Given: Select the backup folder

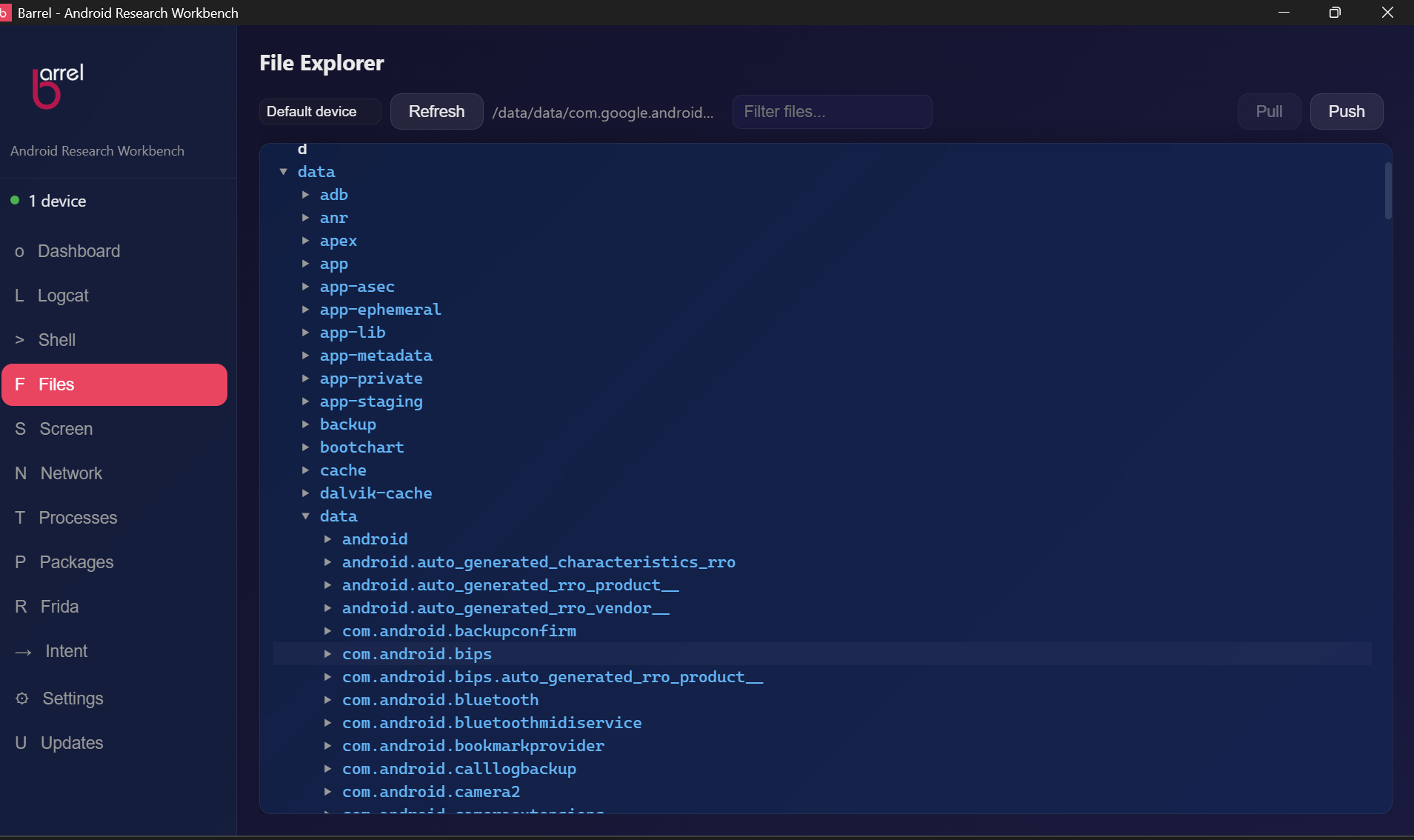Looking at the screenshot, I should pos(348,424).
